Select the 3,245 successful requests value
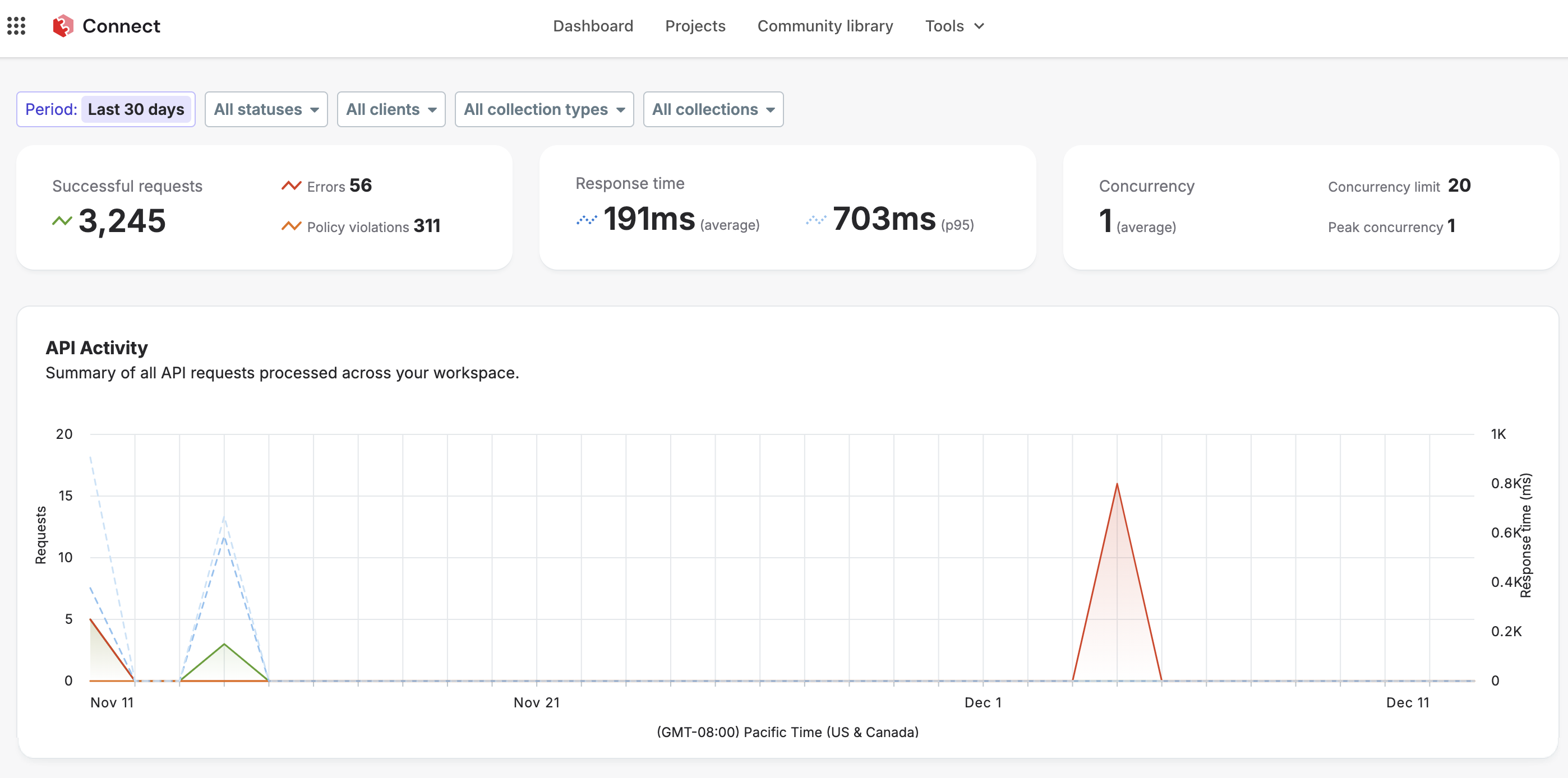The width and height of the screenshot is (1568, 778). (x=122, y=220)
